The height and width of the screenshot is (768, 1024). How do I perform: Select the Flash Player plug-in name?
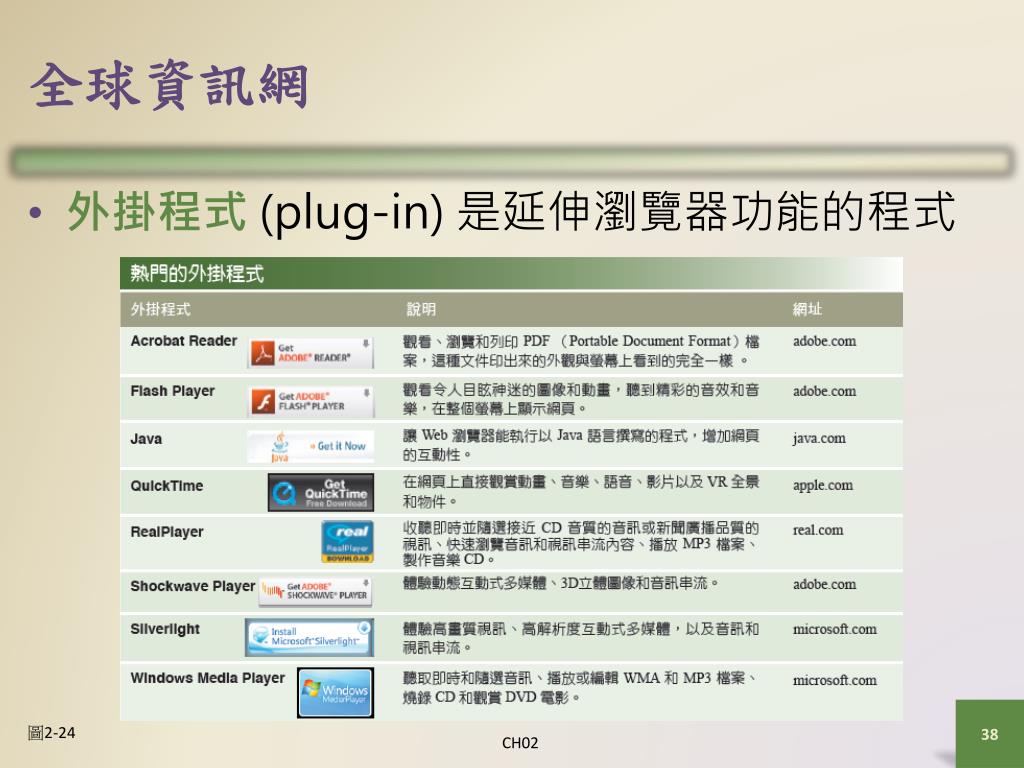click(172, 391)
